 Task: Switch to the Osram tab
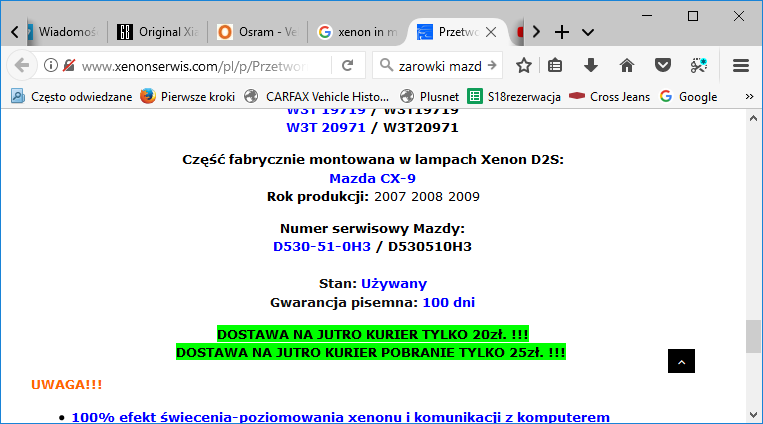pos(255,31)
